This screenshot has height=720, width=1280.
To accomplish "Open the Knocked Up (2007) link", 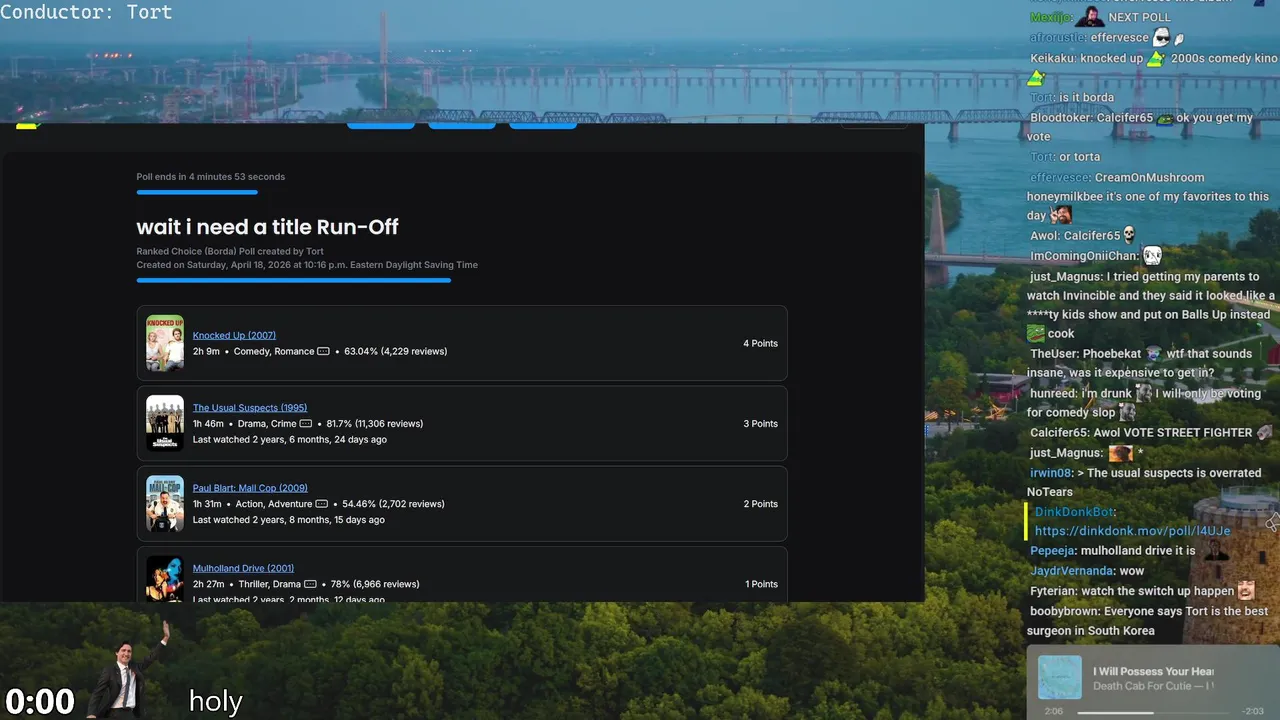I will (234, 335).
